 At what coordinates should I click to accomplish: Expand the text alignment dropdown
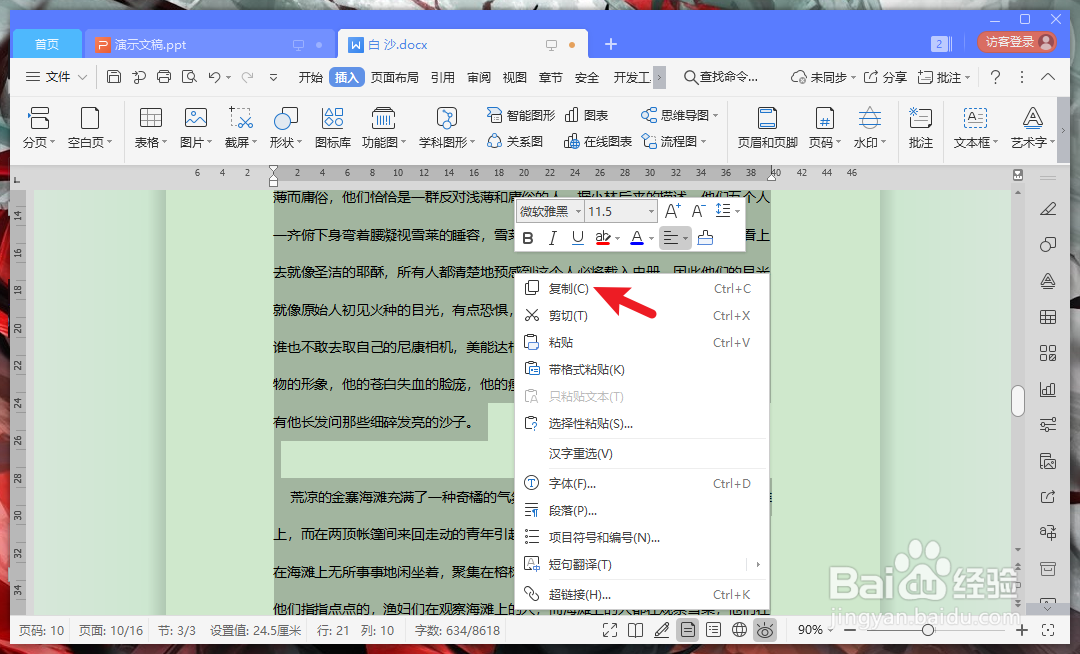685,239
